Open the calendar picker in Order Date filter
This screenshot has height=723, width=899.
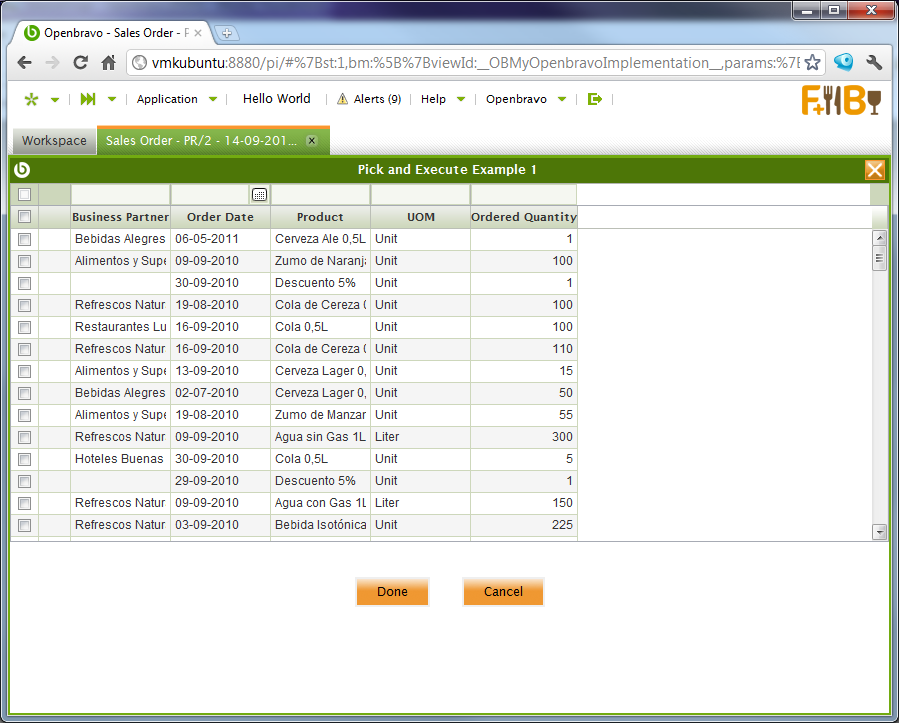(259, 195)
